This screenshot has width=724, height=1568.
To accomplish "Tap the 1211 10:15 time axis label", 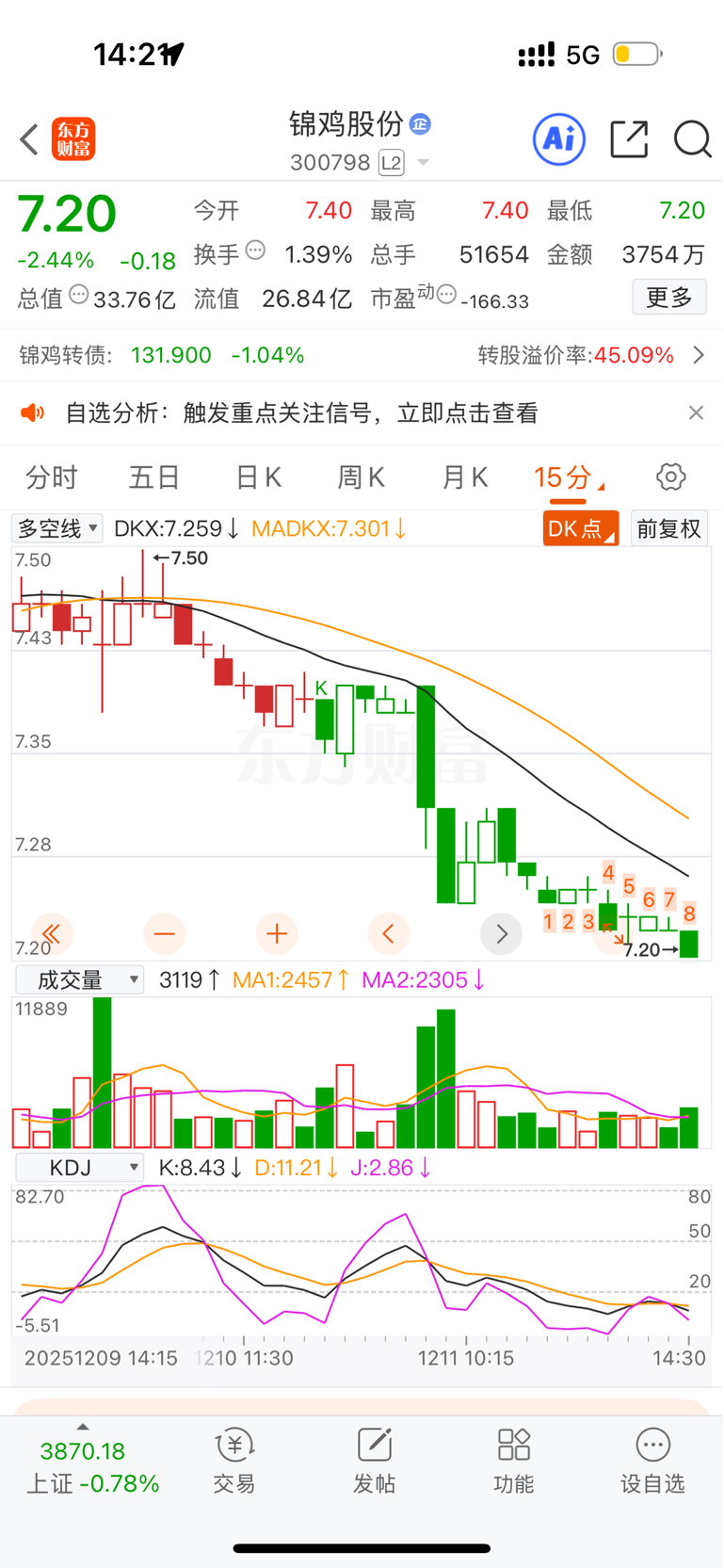I will [x=466, y=1358].
